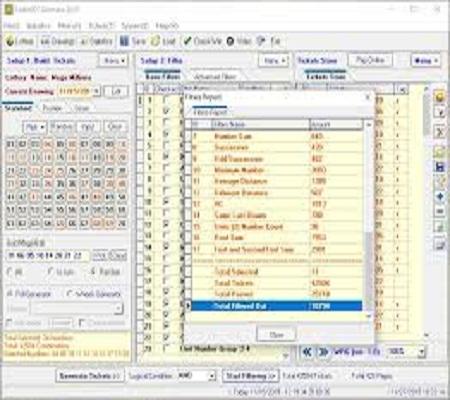This screenshot has height=400, width=450.
Task: Click the green checkmark toolbar icon
Action: (x=187, y=41)
